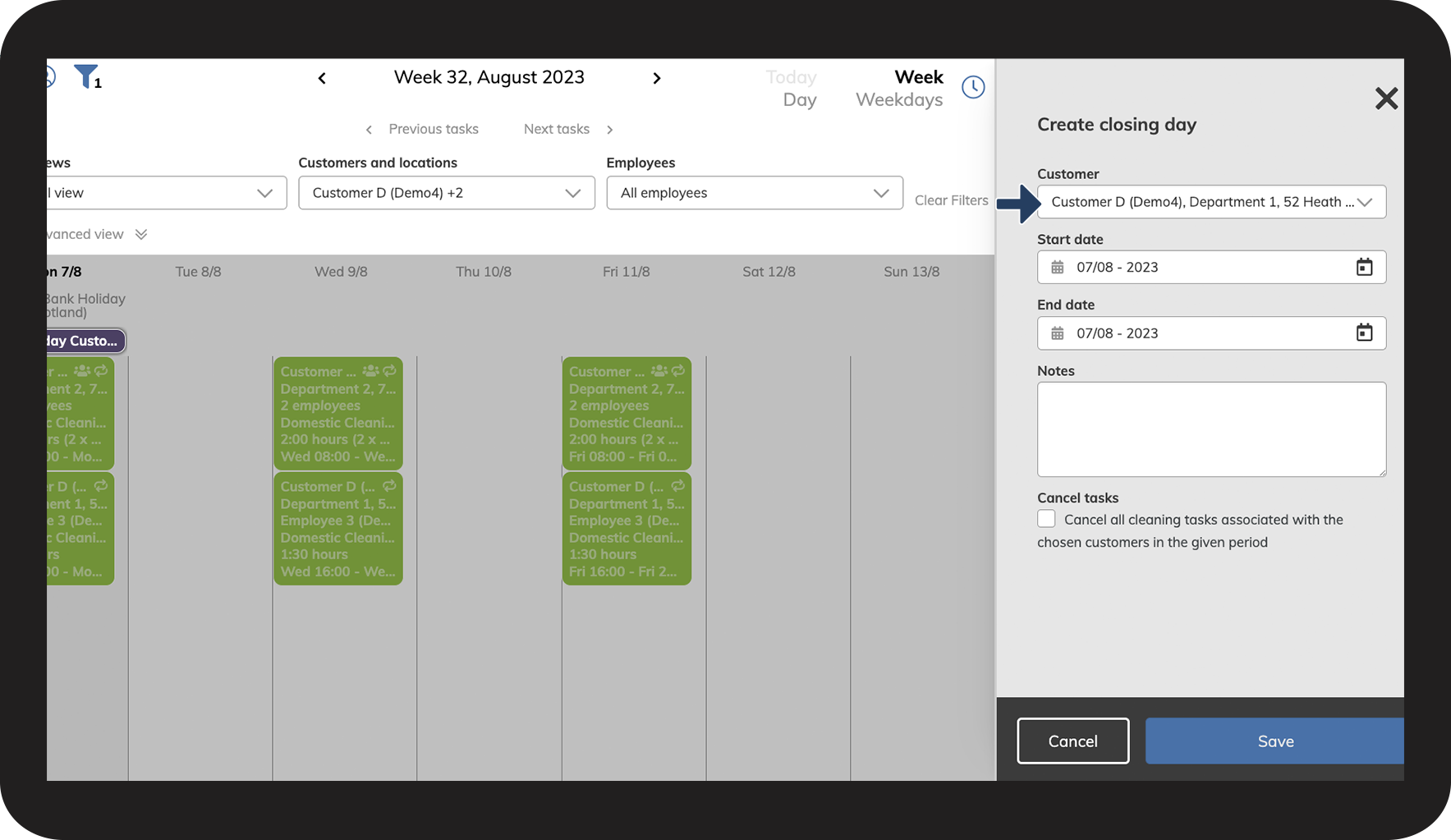Switch to Day view
Image resolution: width=1451 pixels, height=840 pixels.
800,100
